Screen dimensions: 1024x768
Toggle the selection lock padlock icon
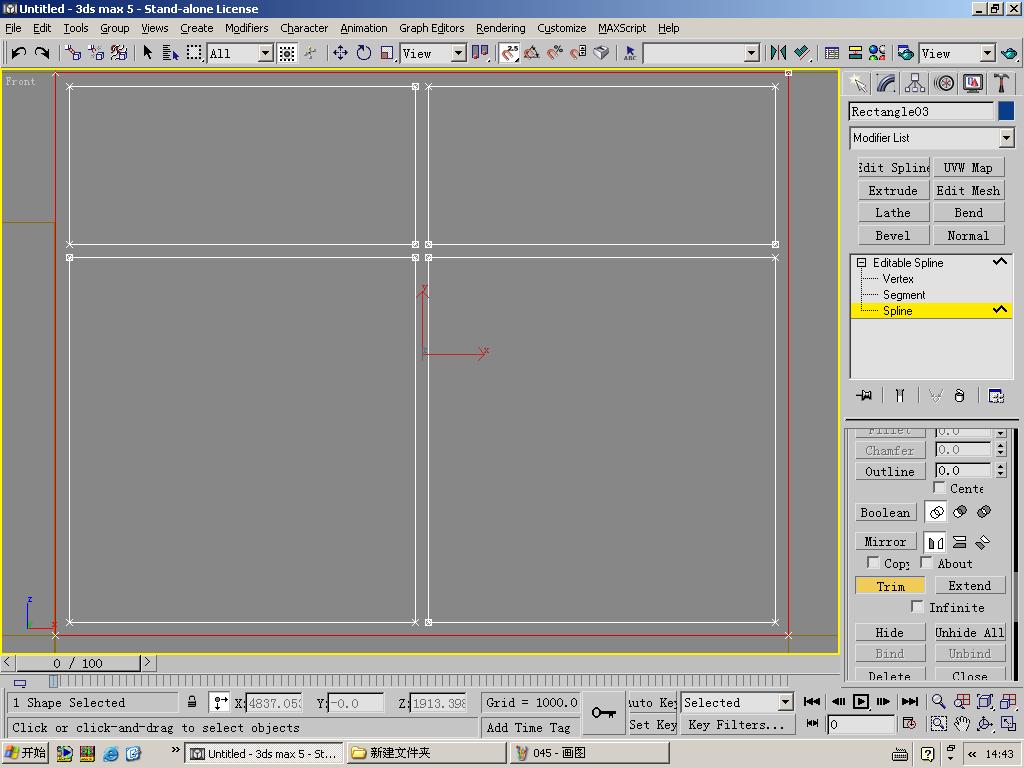tap(192, 702)
